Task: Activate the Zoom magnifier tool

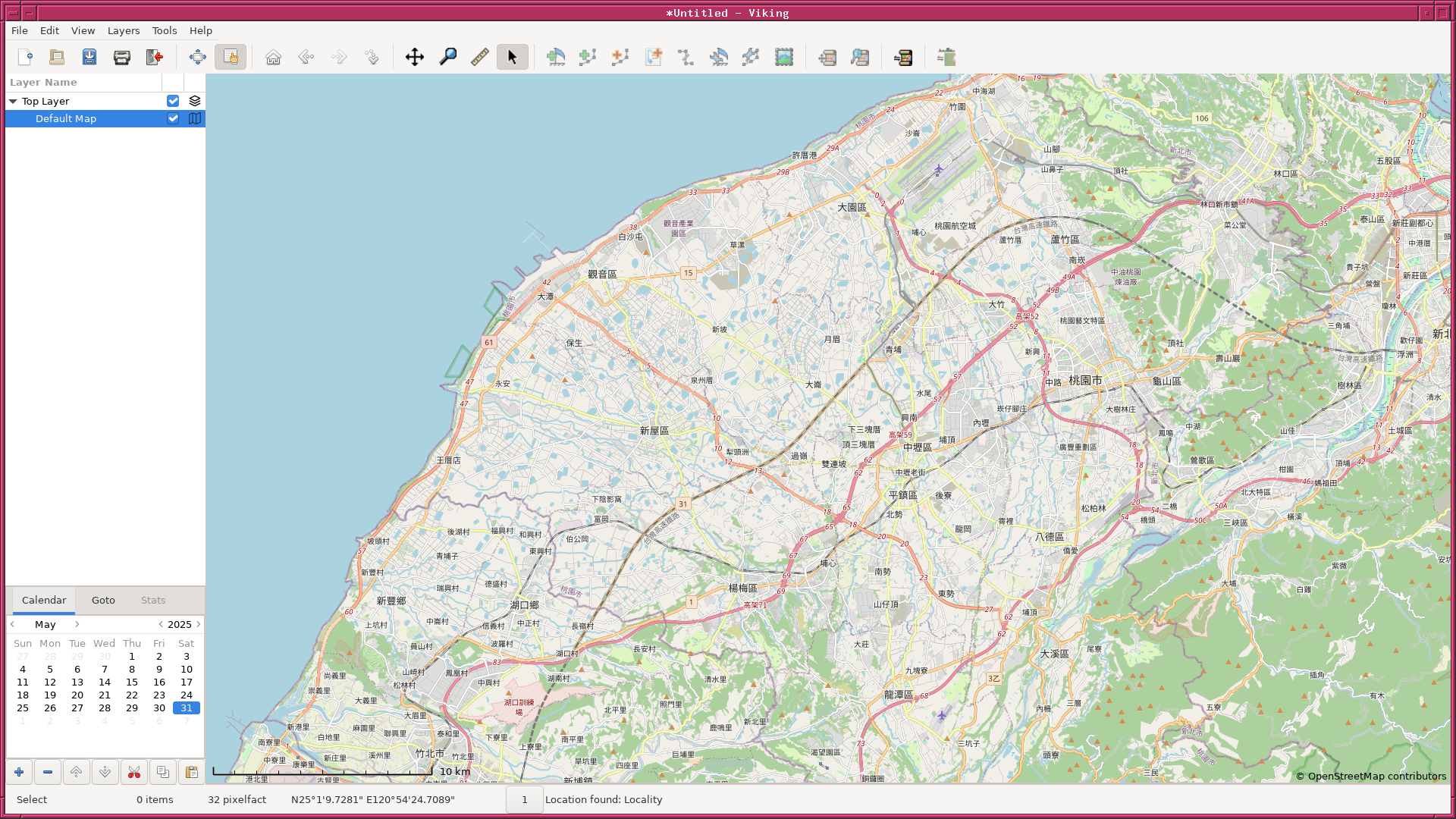Action: pyautogui.click(x=447, y=57)
